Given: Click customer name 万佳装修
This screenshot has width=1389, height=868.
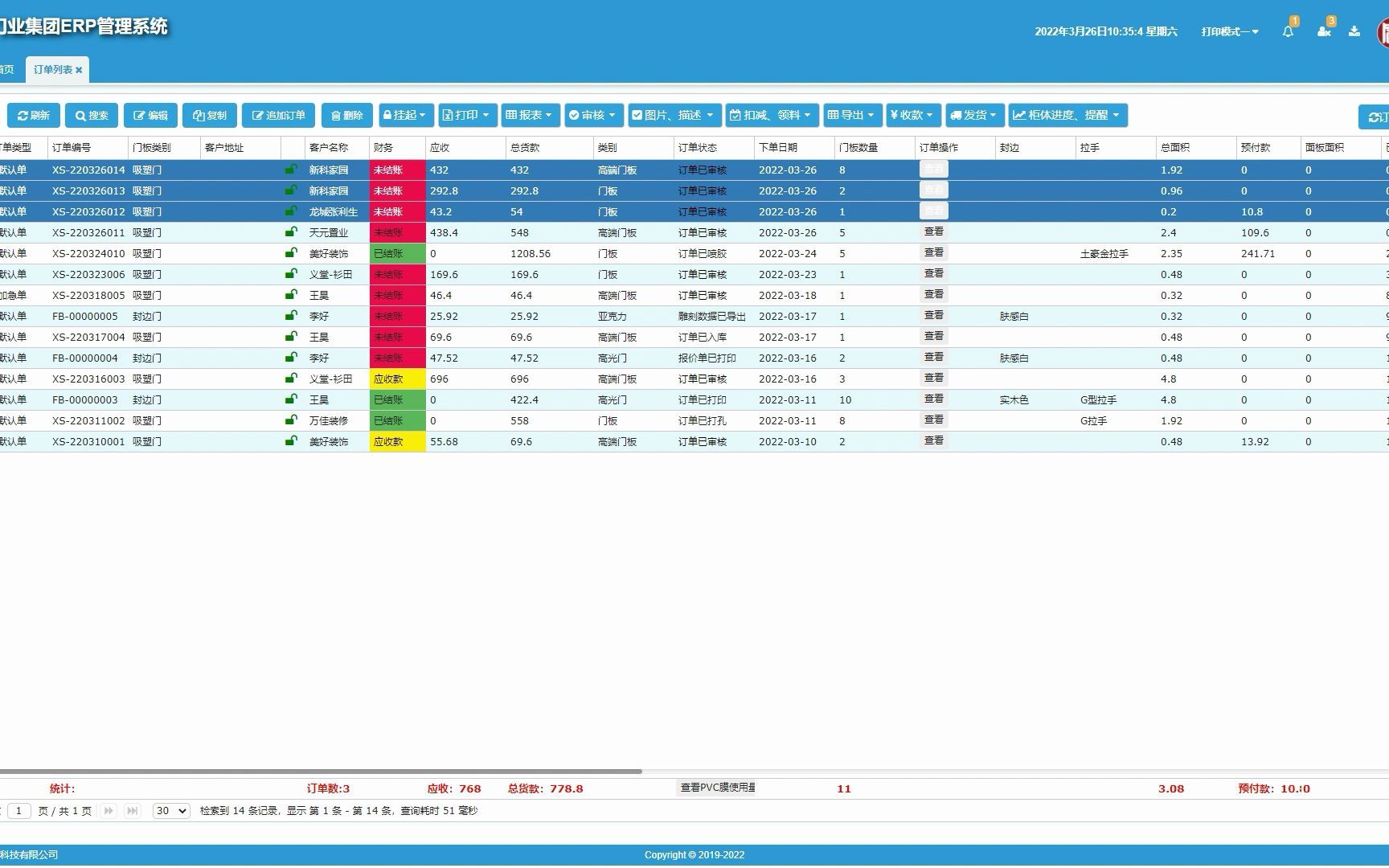Looking at the screenshot, I should (328, 421).
